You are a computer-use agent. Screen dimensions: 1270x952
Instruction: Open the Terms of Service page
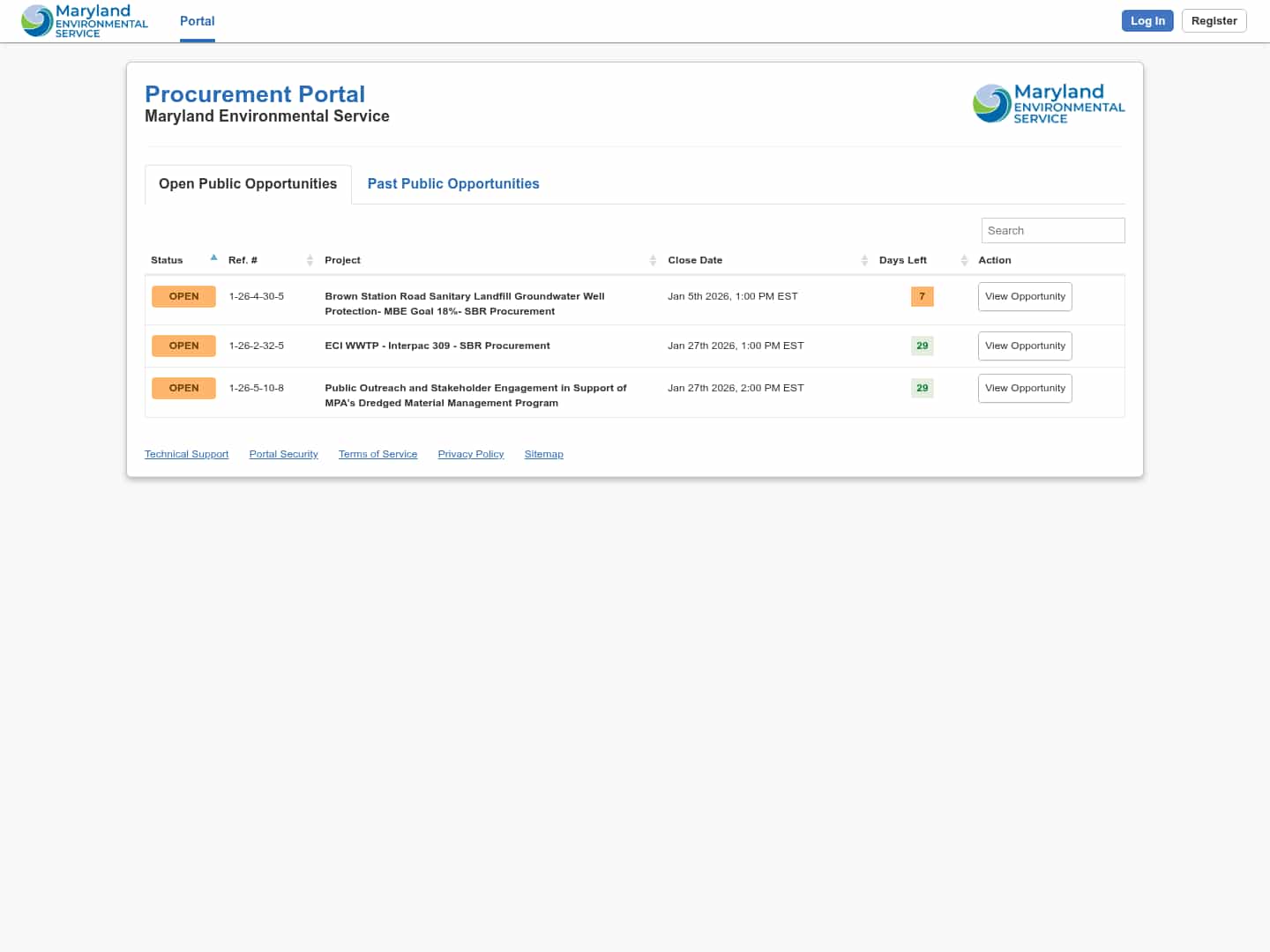click(377, 454)
